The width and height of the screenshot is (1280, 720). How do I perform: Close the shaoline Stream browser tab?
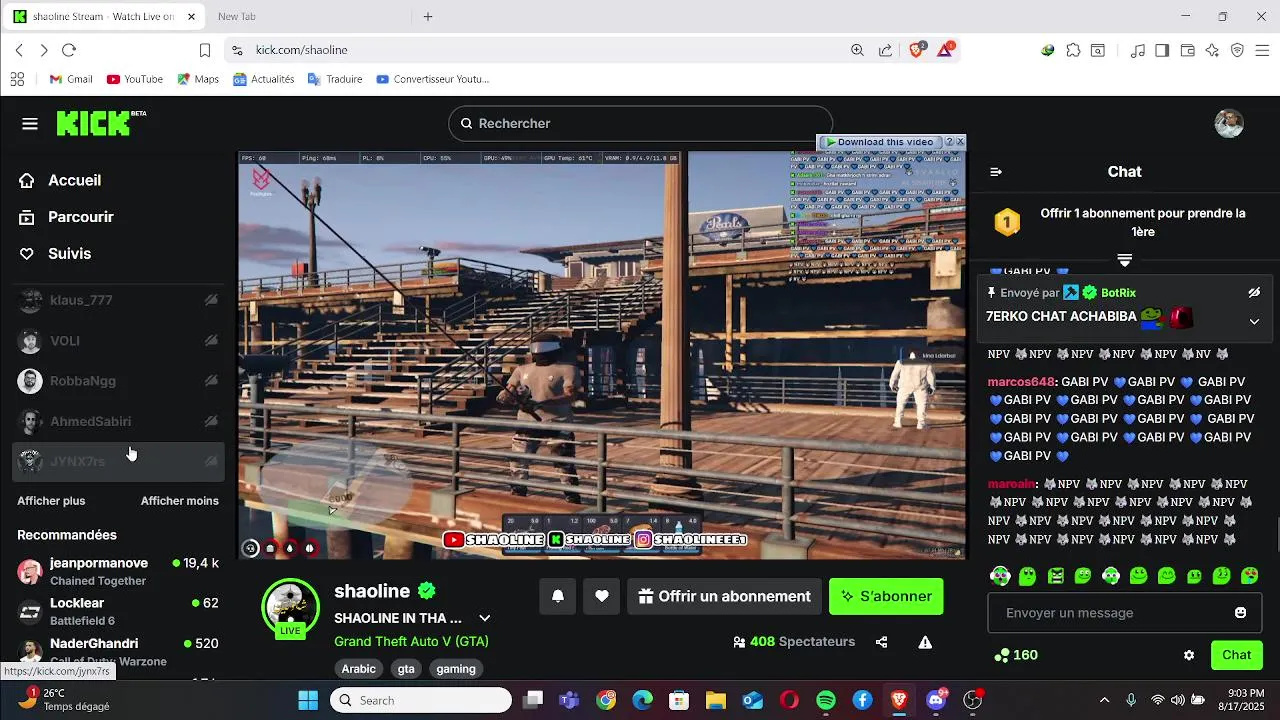(x=191, y=16)
